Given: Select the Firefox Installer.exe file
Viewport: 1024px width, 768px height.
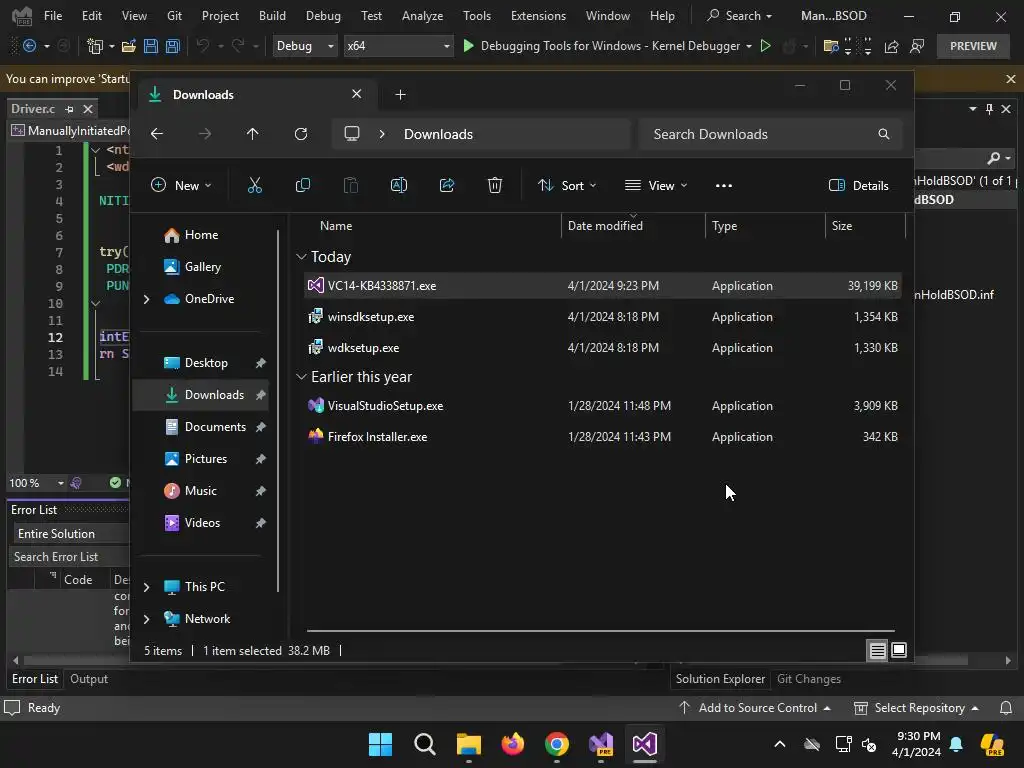Looking at the screenshot, I should click(x=602, y=437).
